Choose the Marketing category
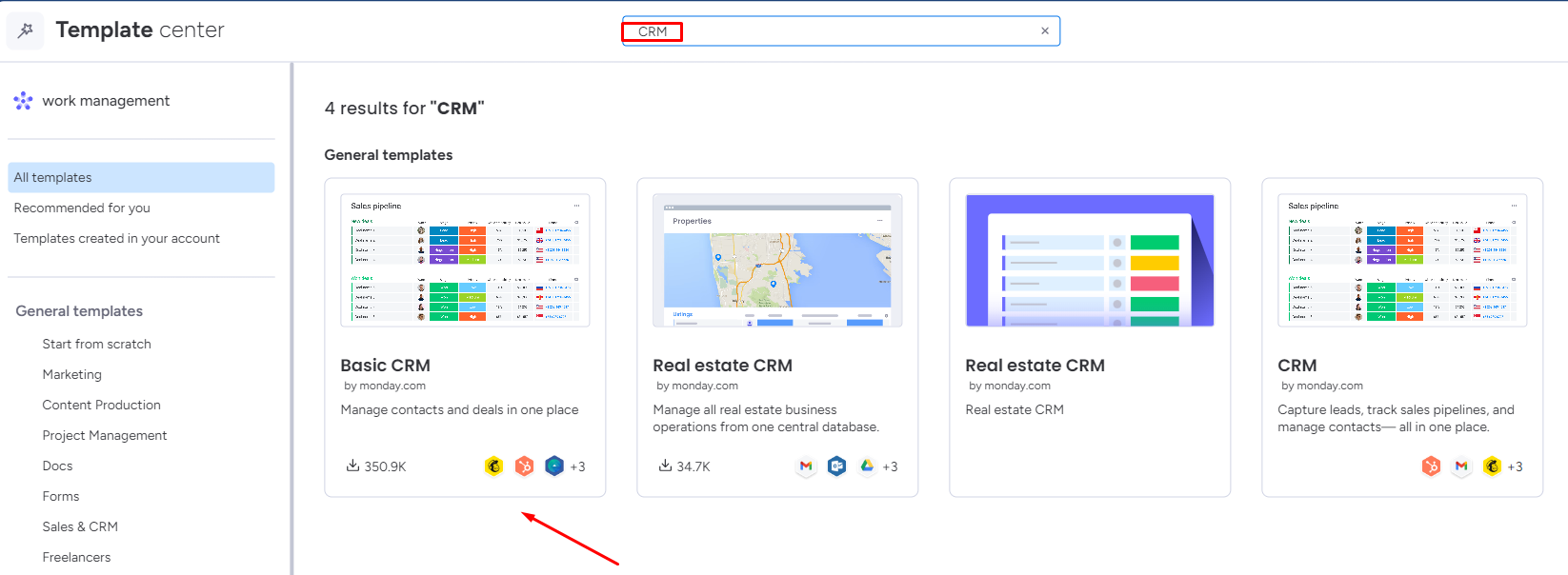1568x575 pixels. [71, 374]
